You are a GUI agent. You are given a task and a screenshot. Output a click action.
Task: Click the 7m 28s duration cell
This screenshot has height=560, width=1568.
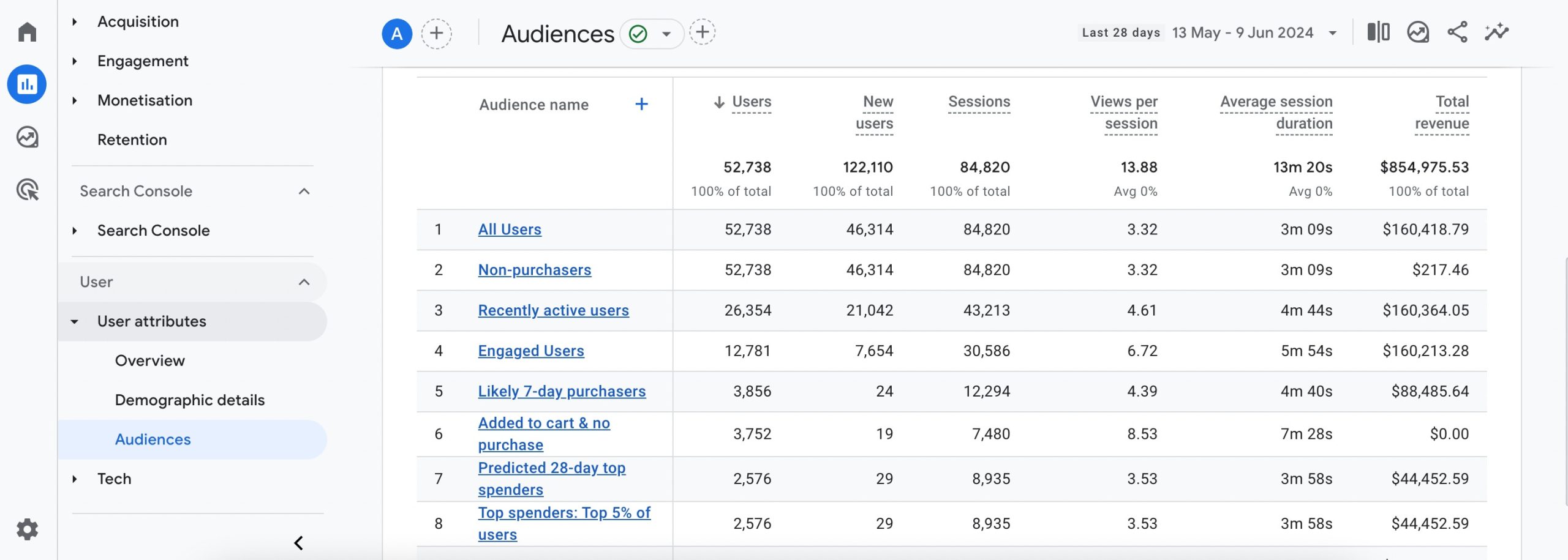1306,434
